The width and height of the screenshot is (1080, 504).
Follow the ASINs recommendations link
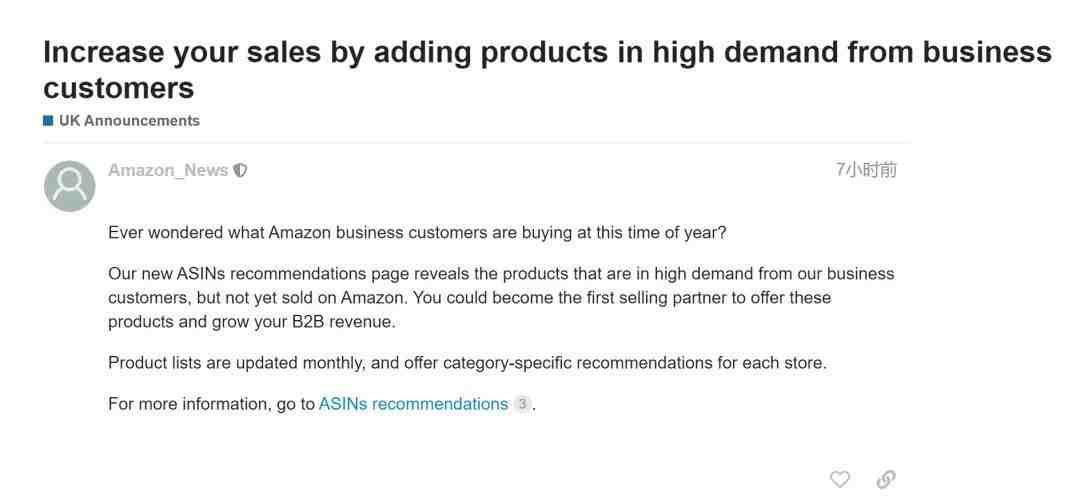[x=413, y=404]
